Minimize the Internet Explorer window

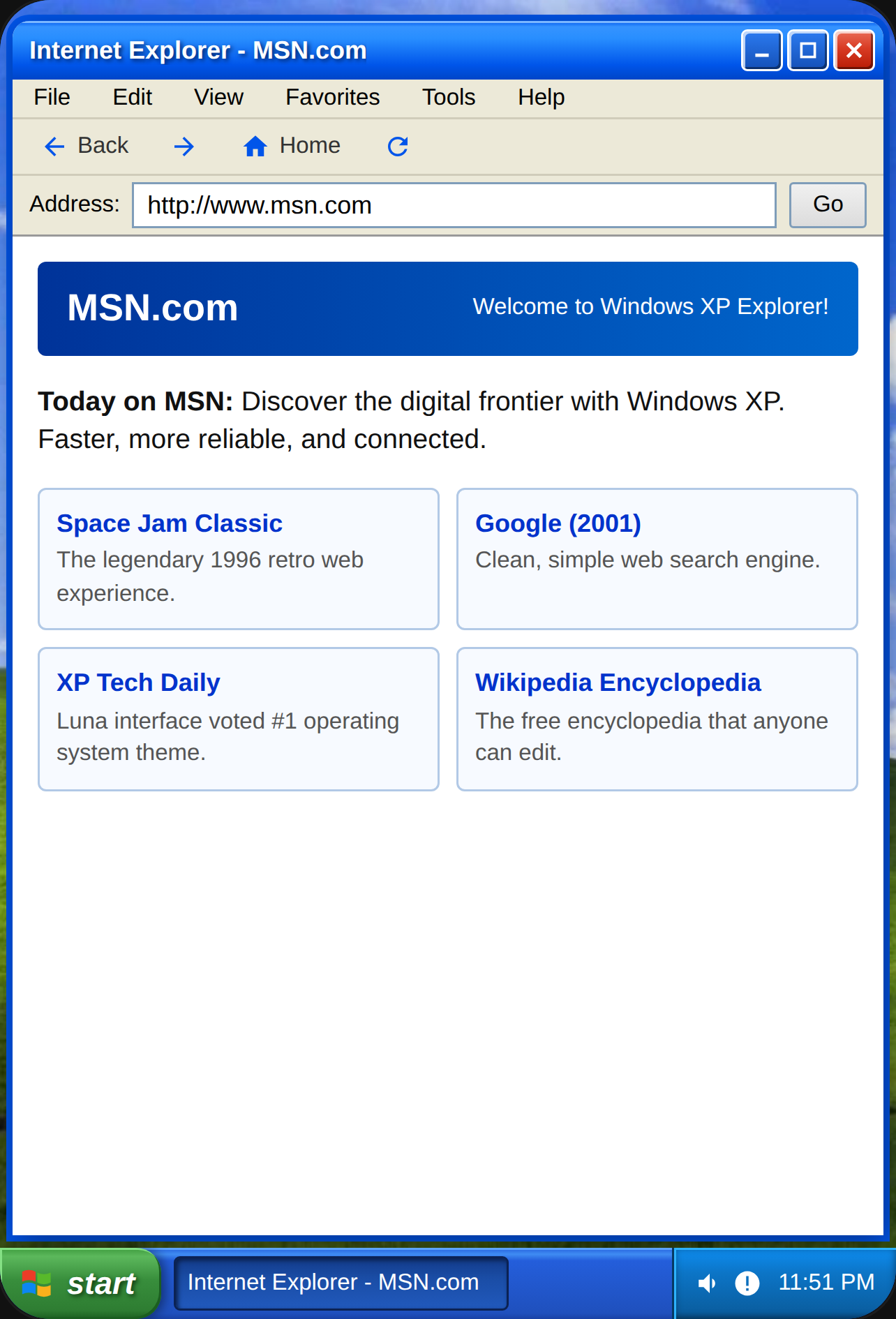(x=762, y=51)
